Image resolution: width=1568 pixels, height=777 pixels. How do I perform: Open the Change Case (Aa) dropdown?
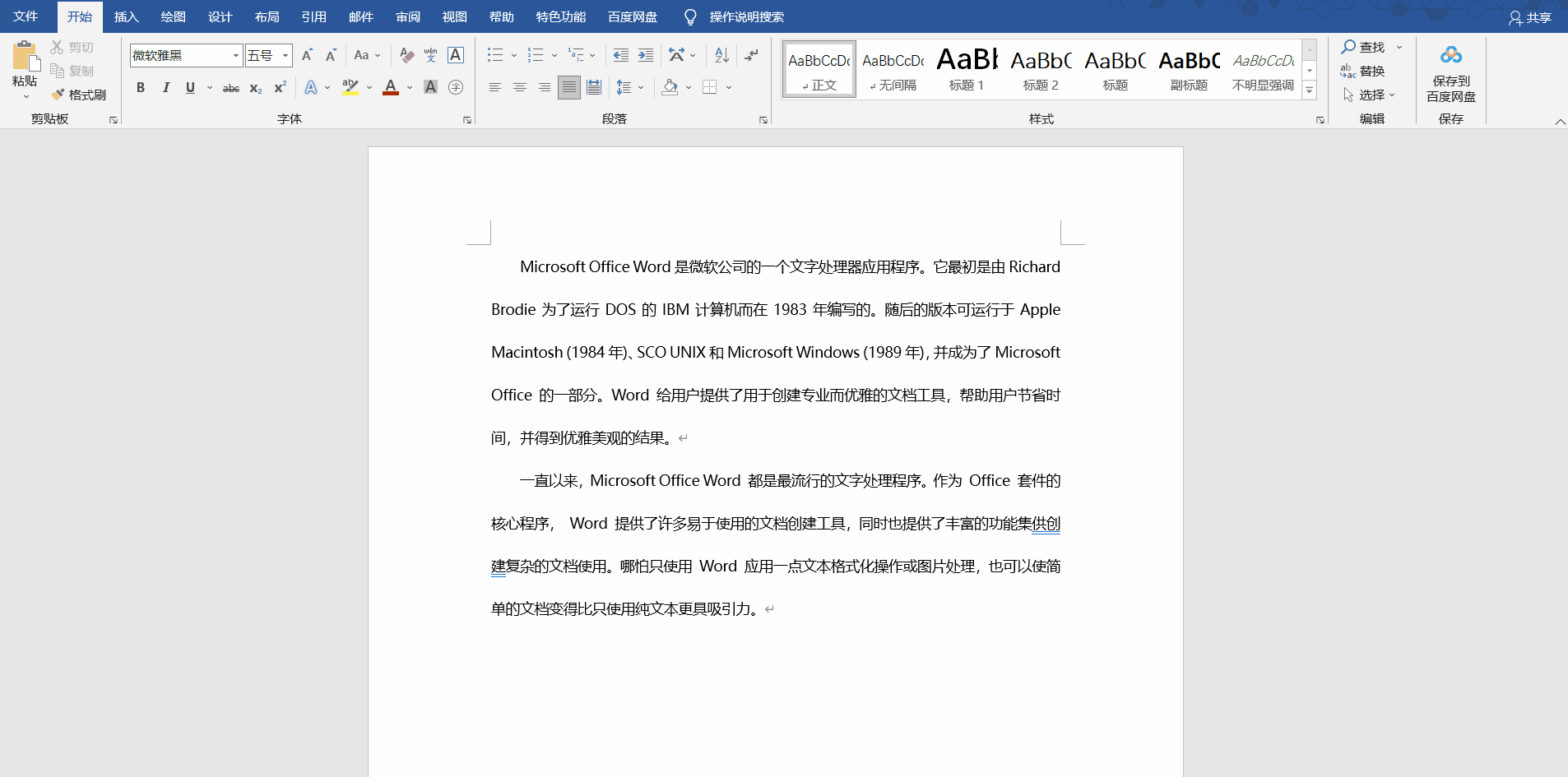367,55
